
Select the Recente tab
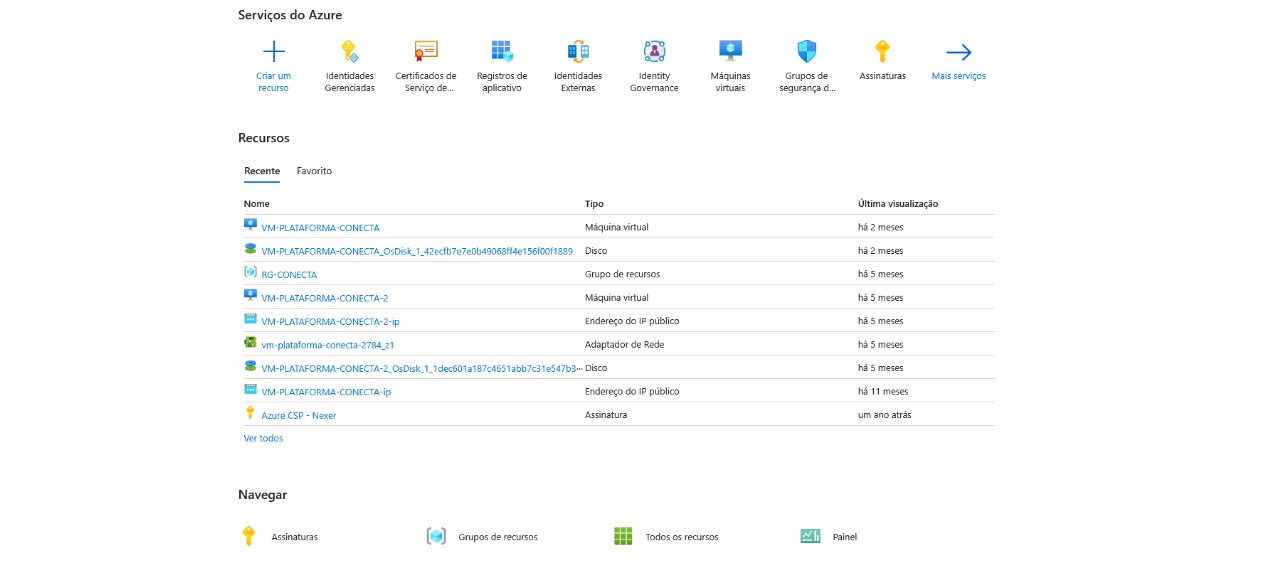point(262,171)
